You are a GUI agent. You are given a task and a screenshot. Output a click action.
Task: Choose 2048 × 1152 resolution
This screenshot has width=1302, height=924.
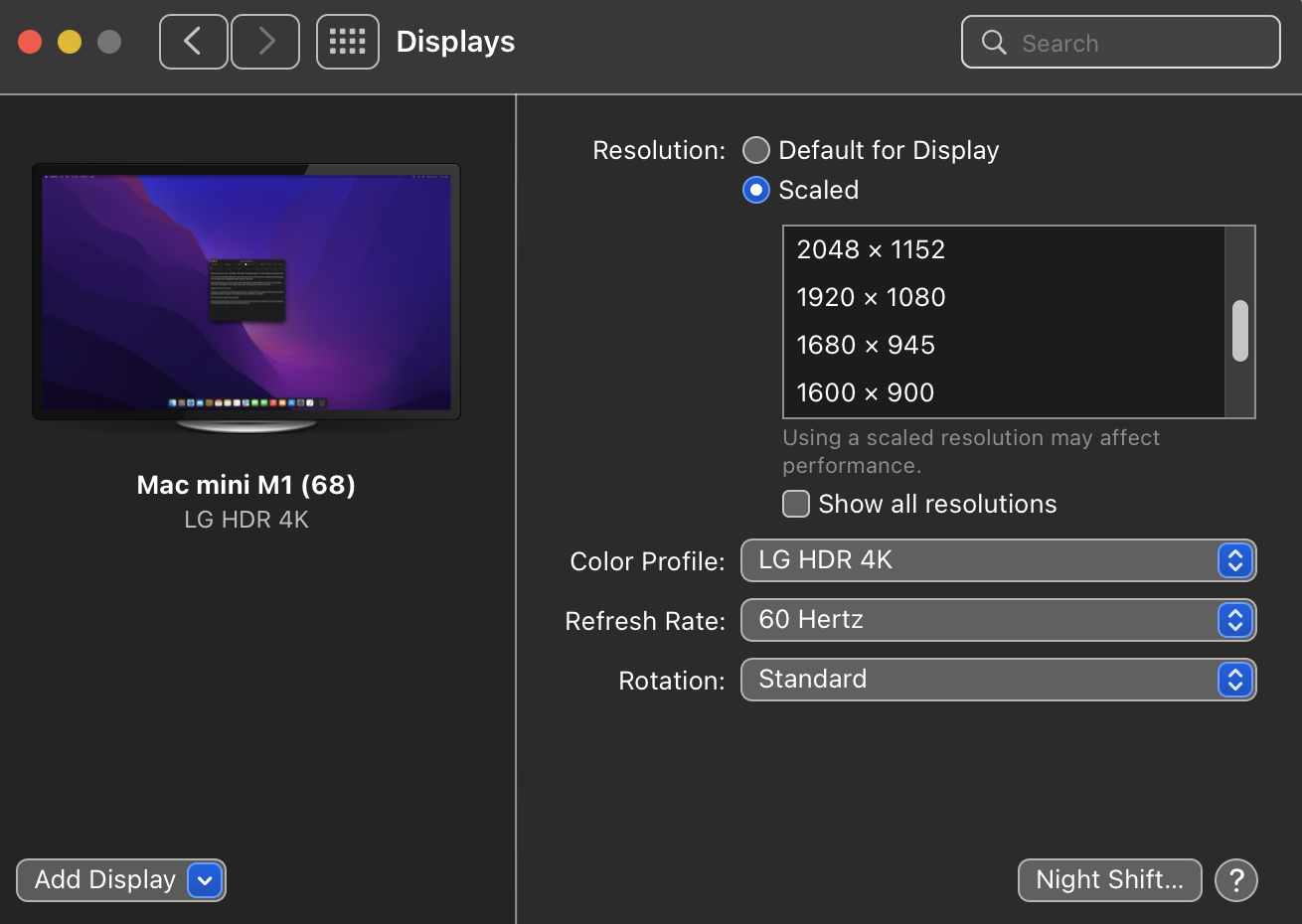[x=871, y=249]
